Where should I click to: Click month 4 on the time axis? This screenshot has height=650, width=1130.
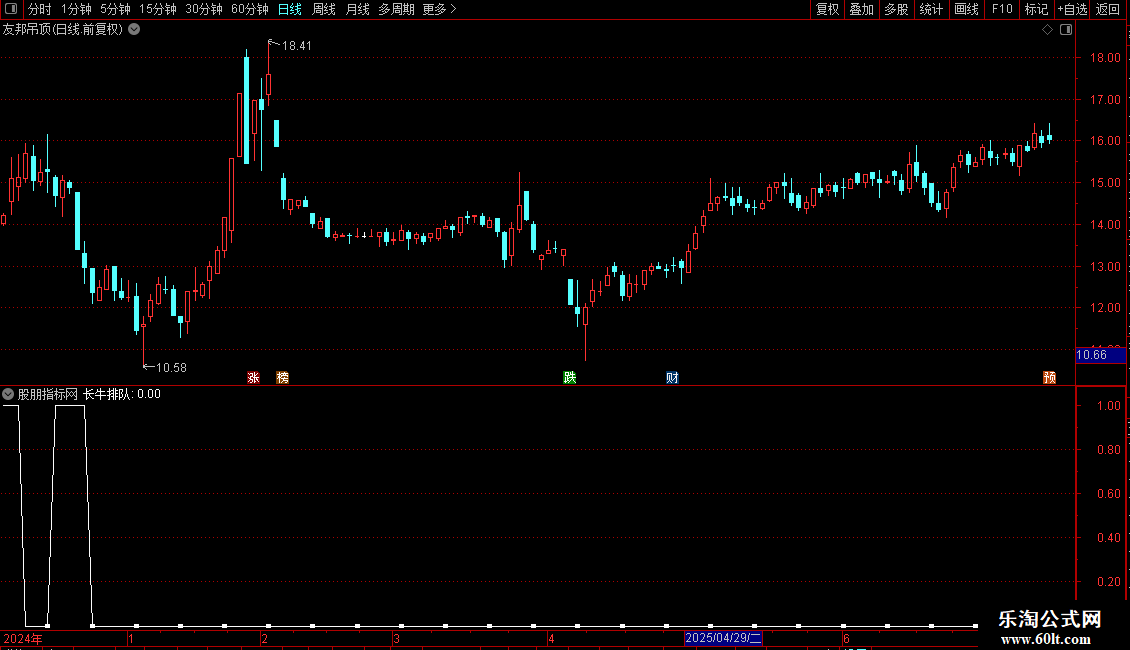[551, 638]
